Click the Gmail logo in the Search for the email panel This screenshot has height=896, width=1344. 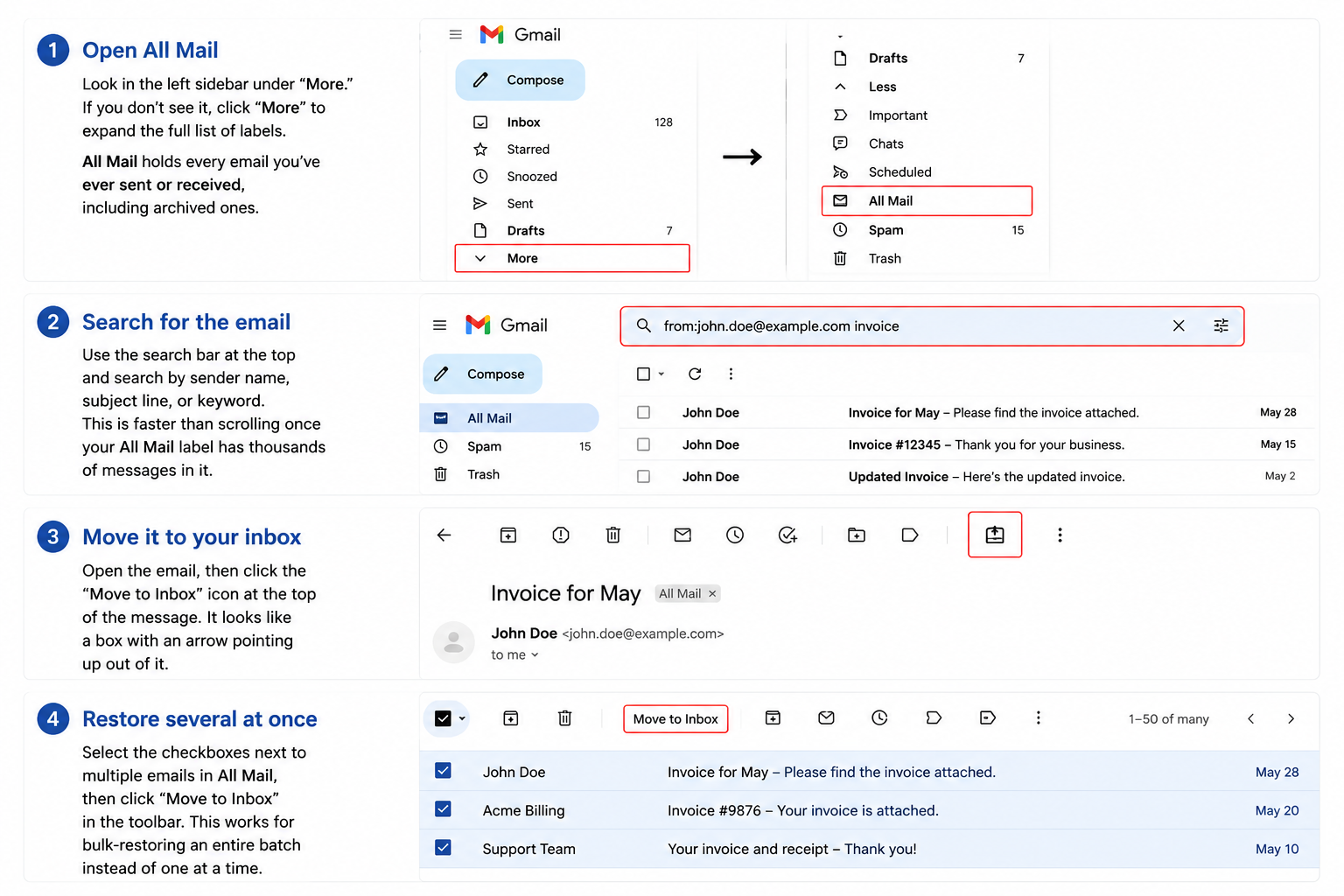(507, 325)
